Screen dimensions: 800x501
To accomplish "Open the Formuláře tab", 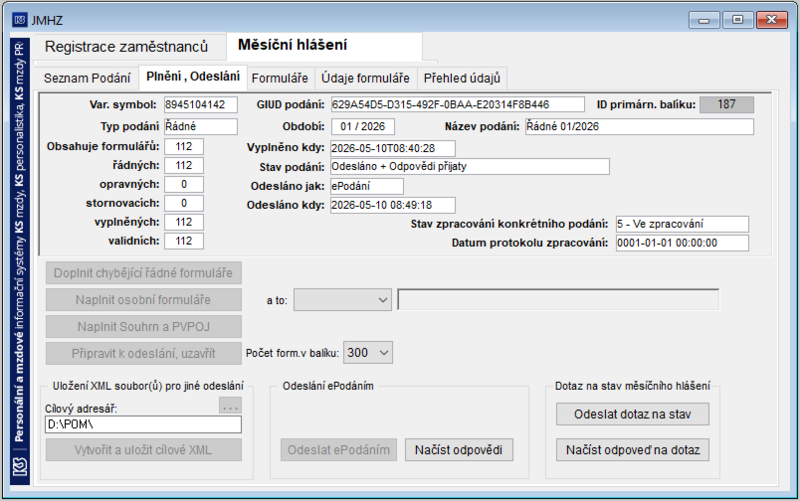I will click(x=280, y=78).
